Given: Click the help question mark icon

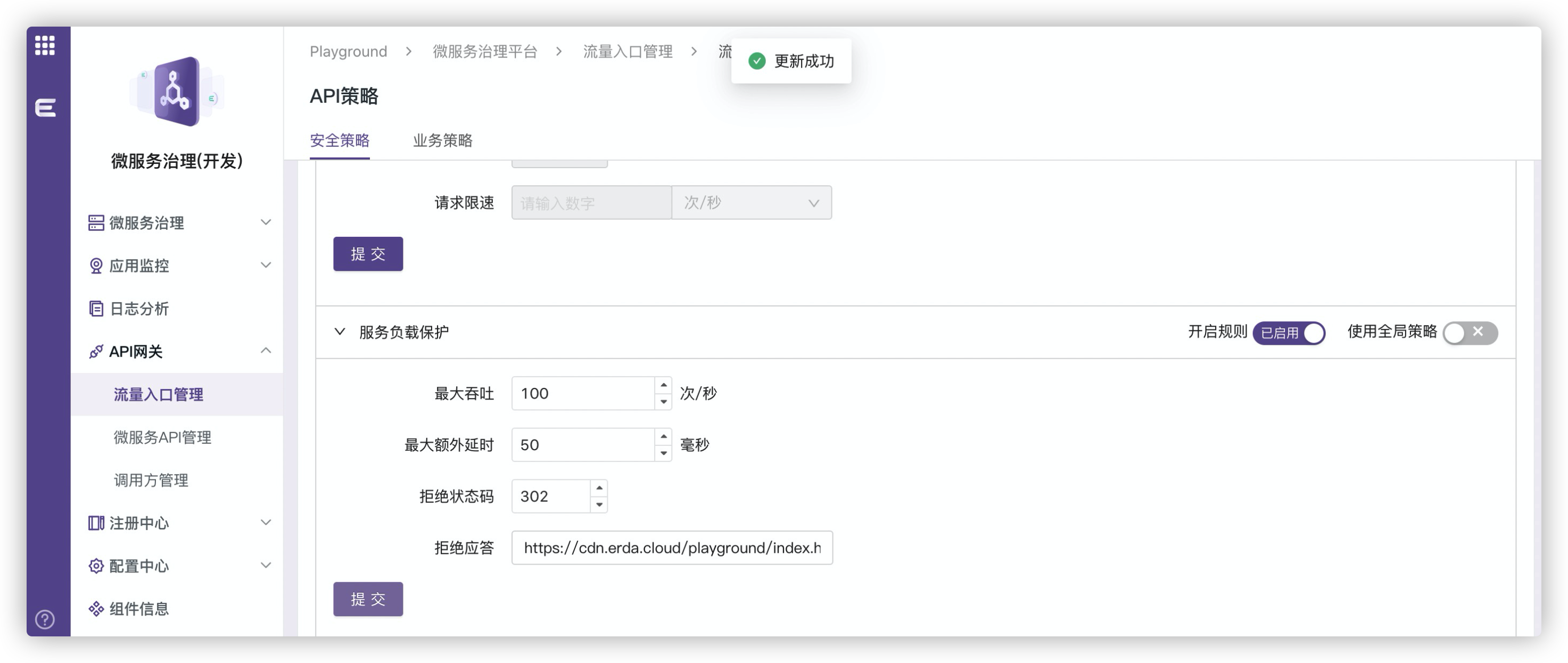Looking at the screenshot, I should (x=43, y=620).
